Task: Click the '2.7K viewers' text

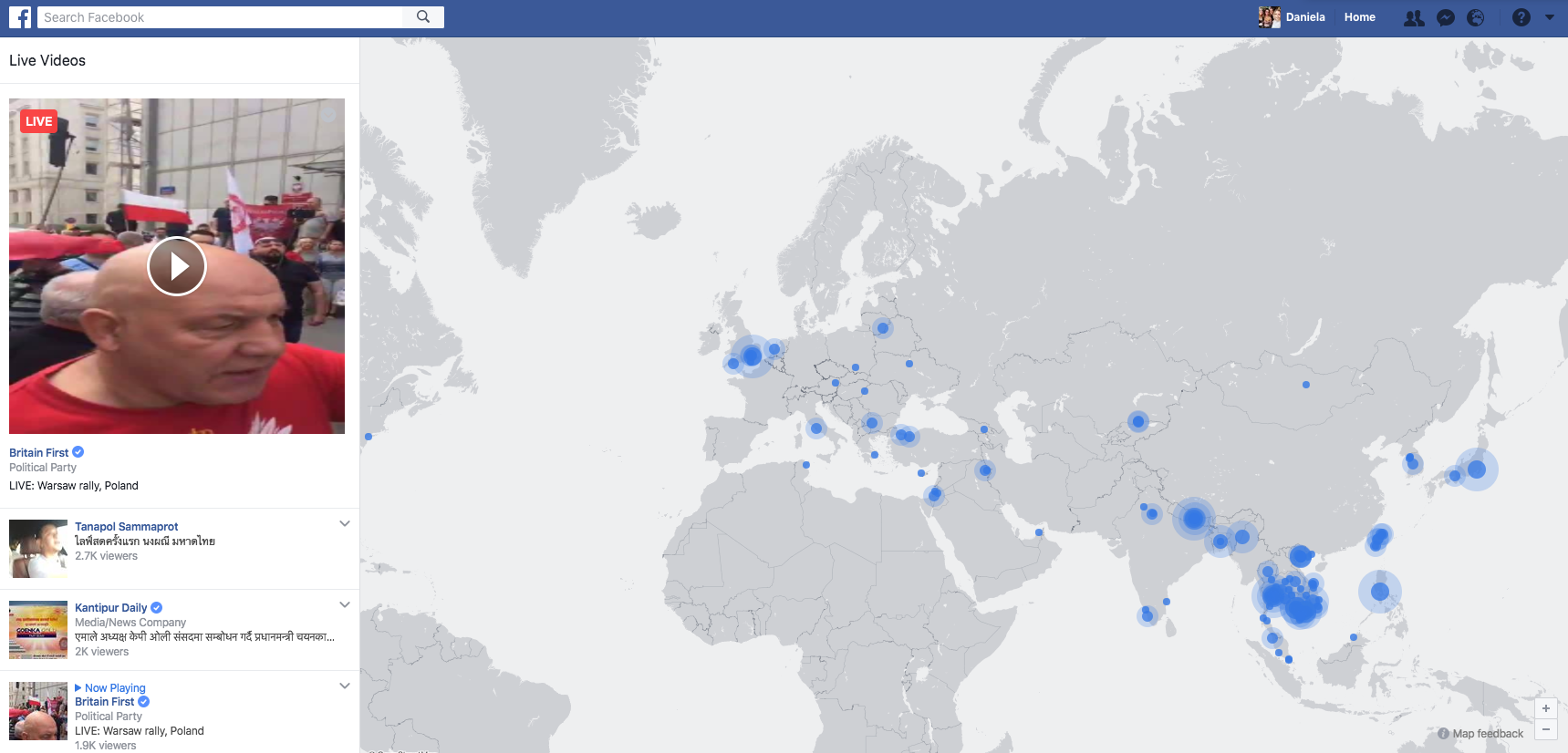Action: pyautogui.click(x=106, y=556)
